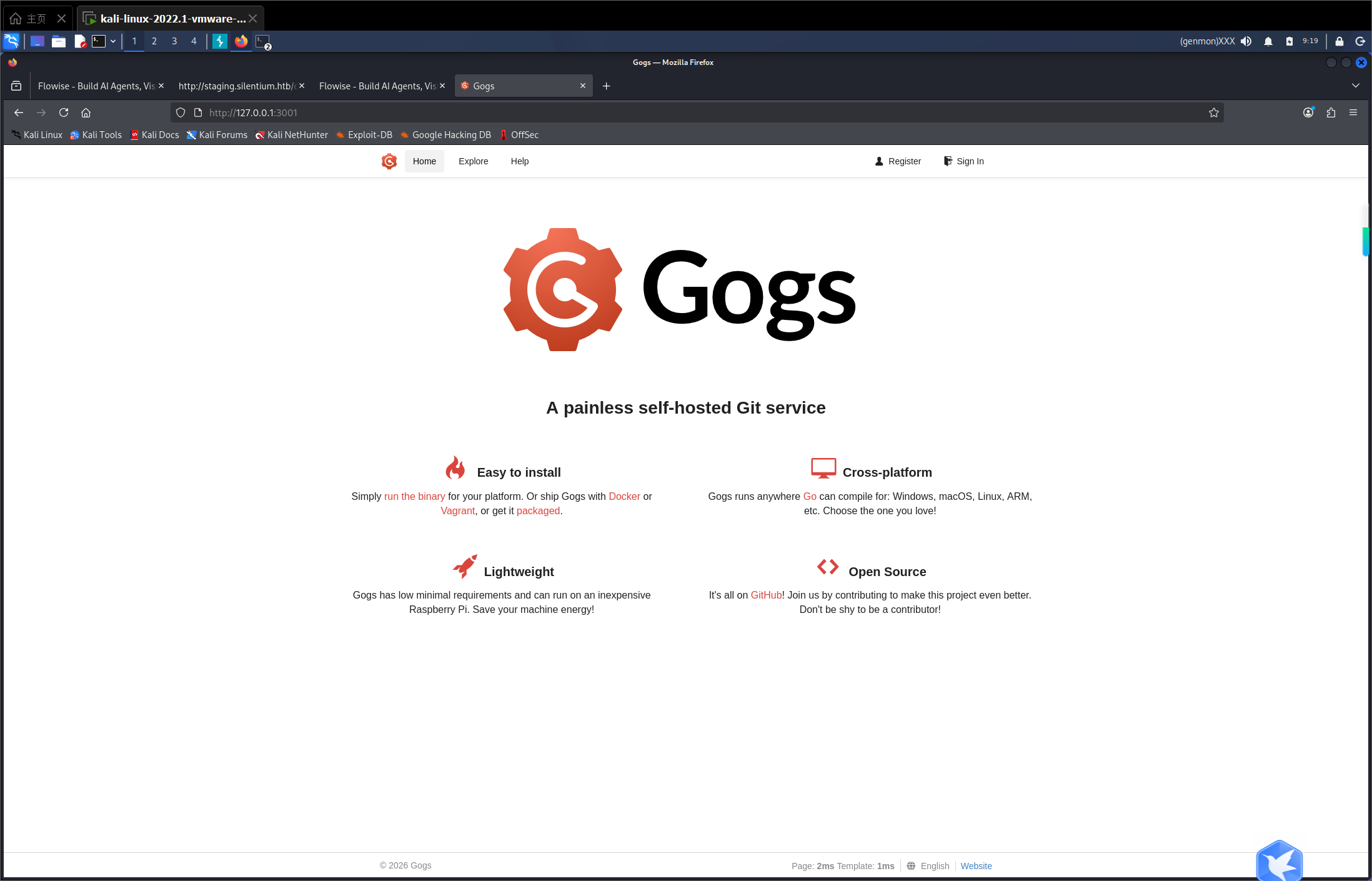1372x881 pixels.
Task: Click the logout session icon
Action: tap(1360, 41)
